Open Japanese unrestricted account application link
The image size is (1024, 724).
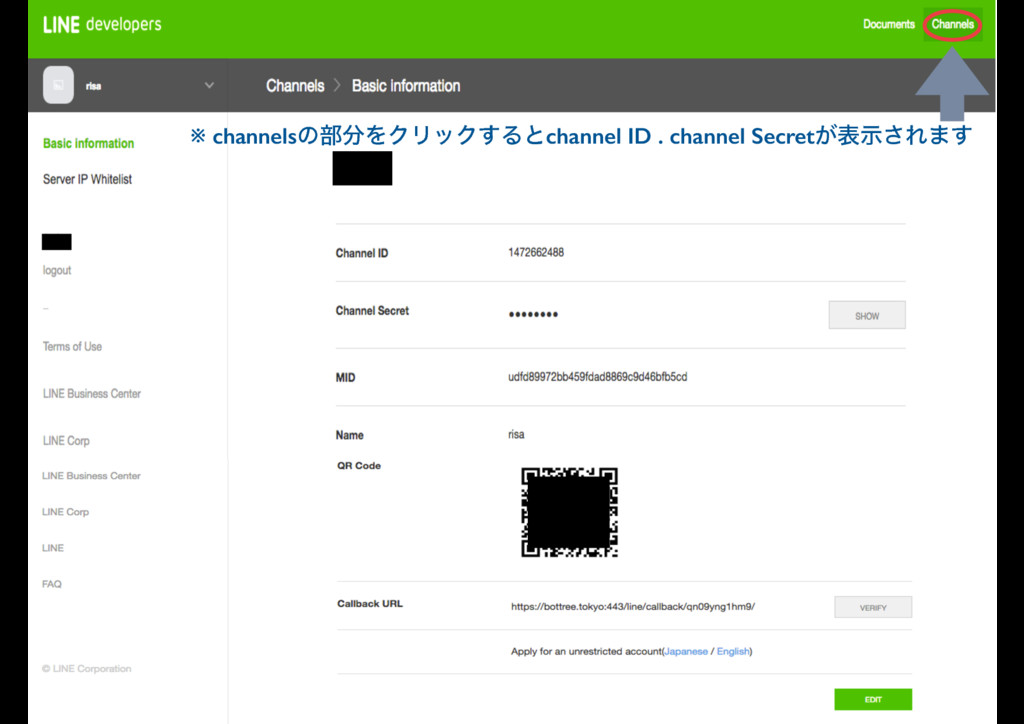[x=686, y=651]
